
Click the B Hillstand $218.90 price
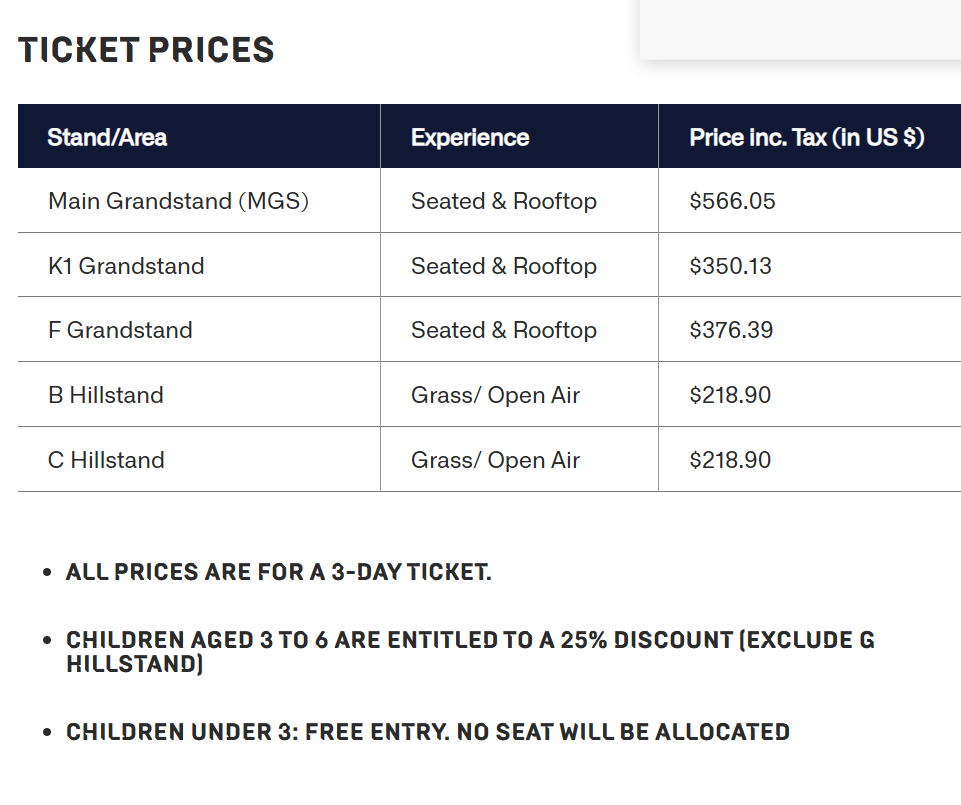coord(730,395)
